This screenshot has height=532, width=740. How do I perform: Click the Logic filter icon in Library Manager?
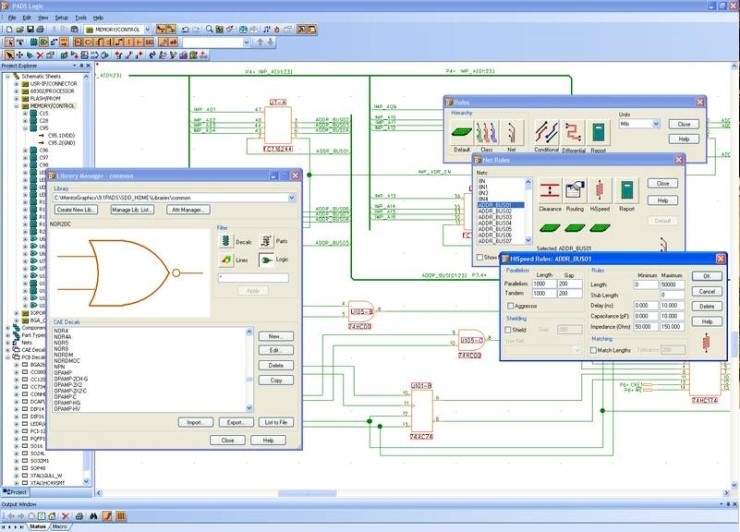(x=266, y=260)
